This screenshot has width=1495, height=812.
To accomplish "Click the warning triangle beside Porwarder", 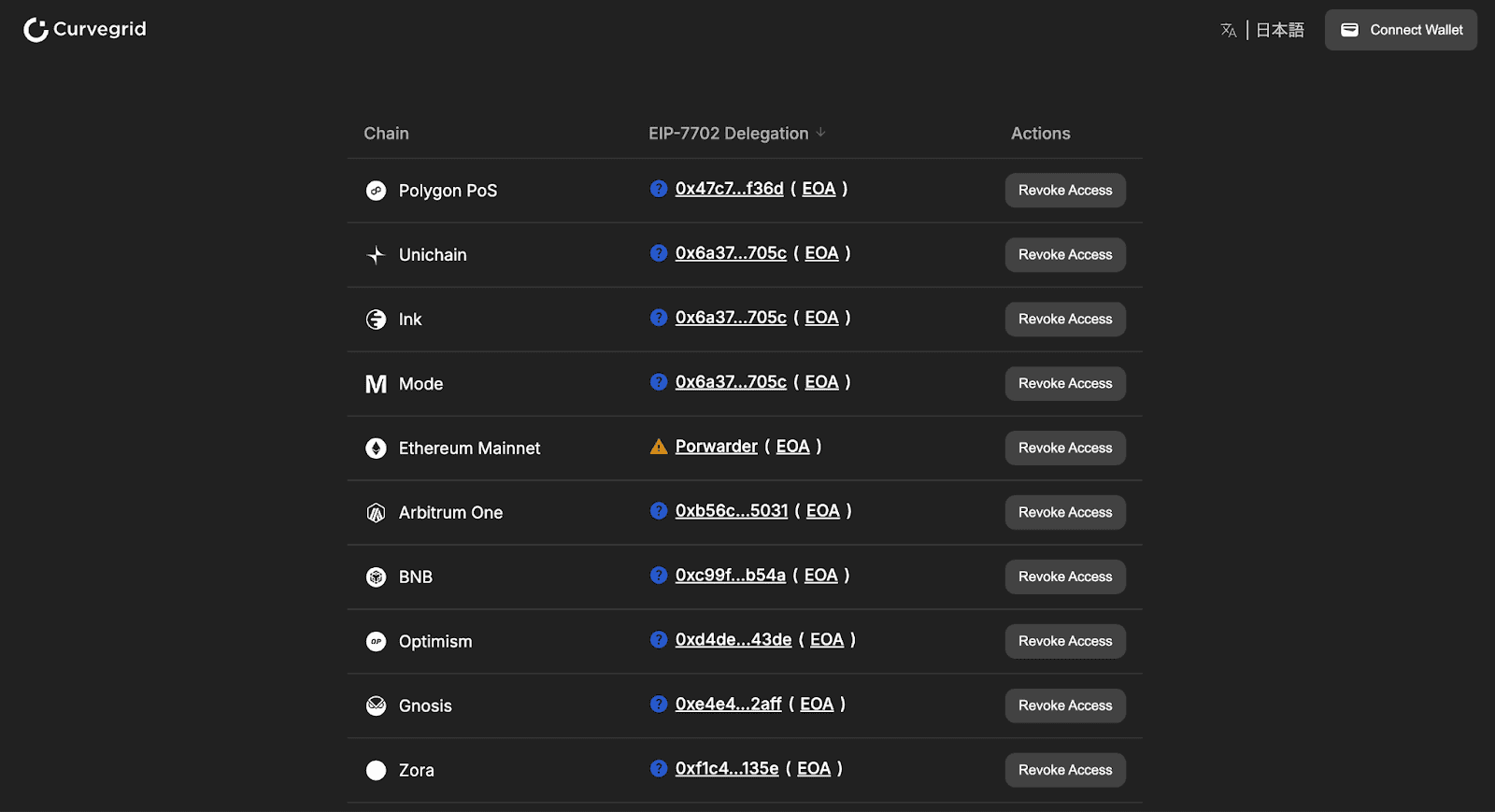I will click(x=659, y=447).
